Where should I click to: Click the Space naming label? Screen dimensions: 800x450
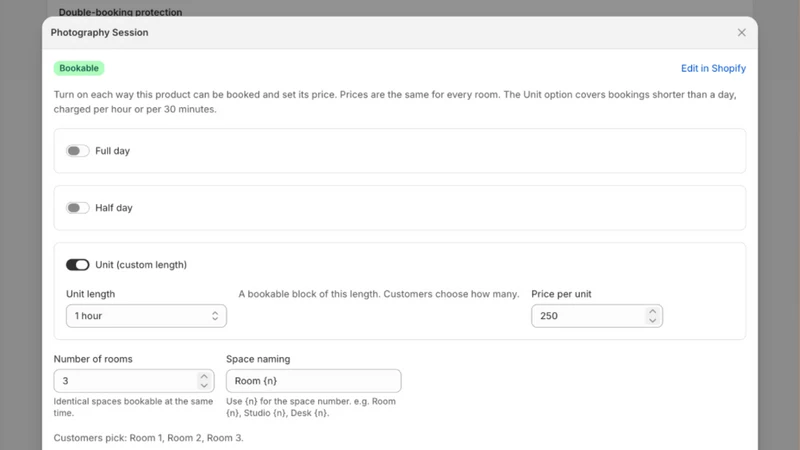tap(258, 359)
